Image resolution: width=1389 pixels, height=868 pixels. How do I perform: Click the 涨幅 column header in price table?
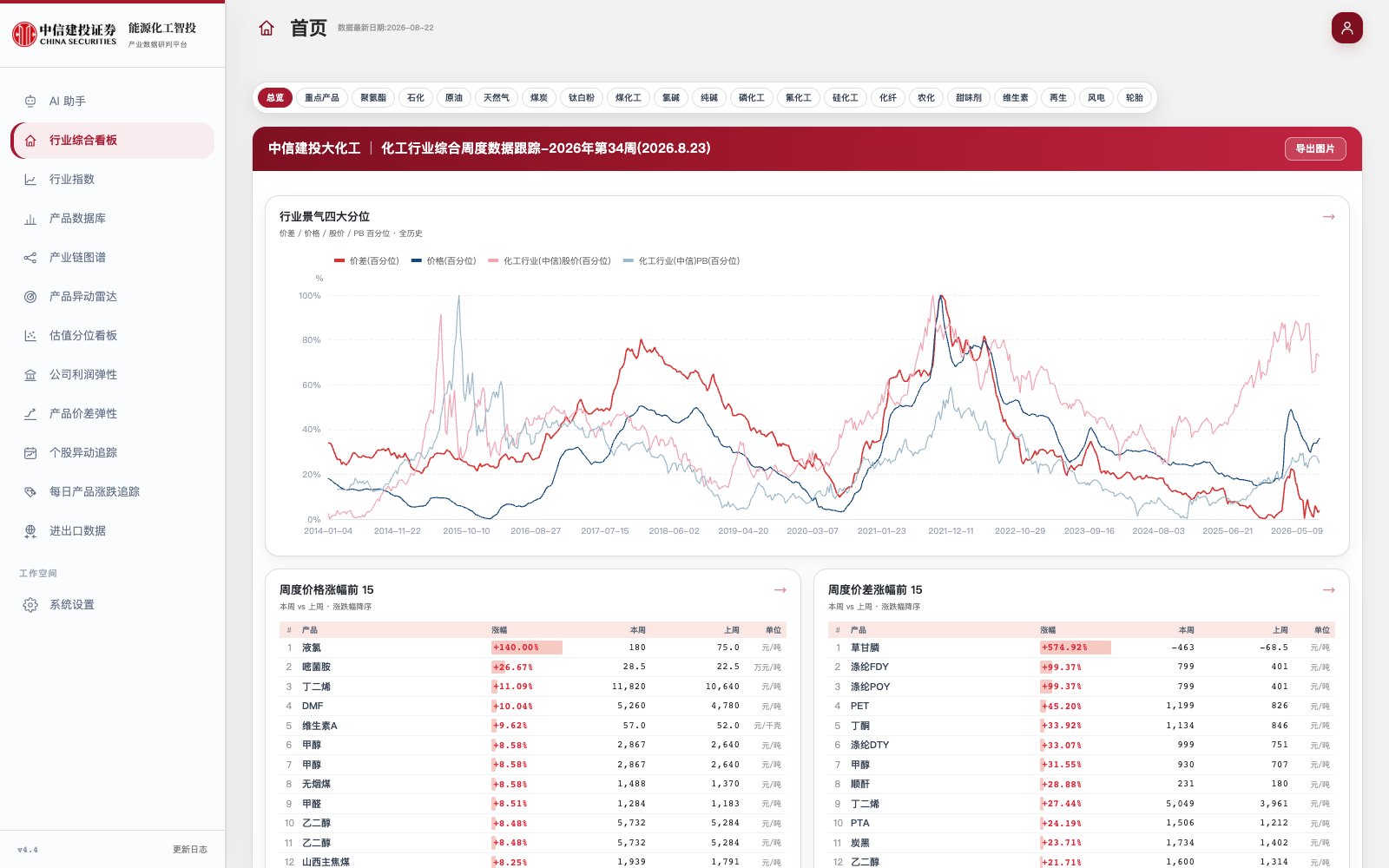point(499,630)
